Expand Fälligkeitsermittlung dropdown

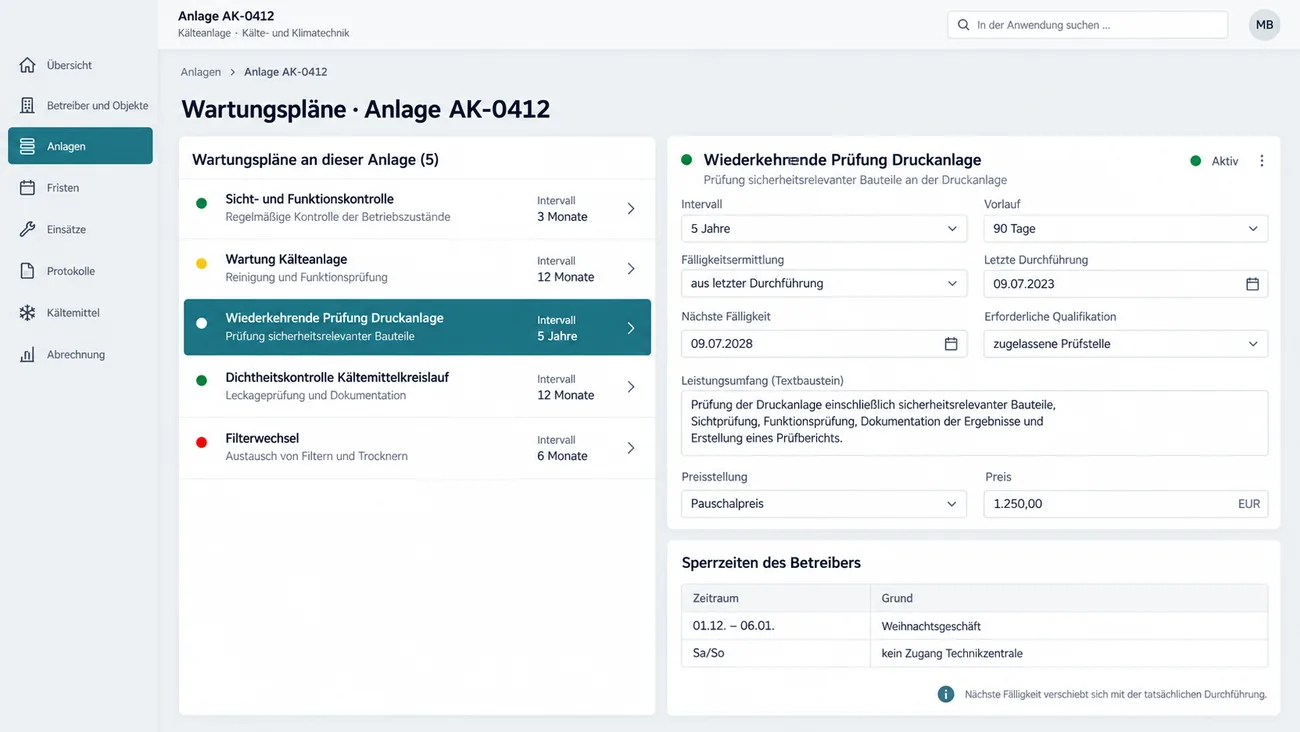click(x=824, y=284)
